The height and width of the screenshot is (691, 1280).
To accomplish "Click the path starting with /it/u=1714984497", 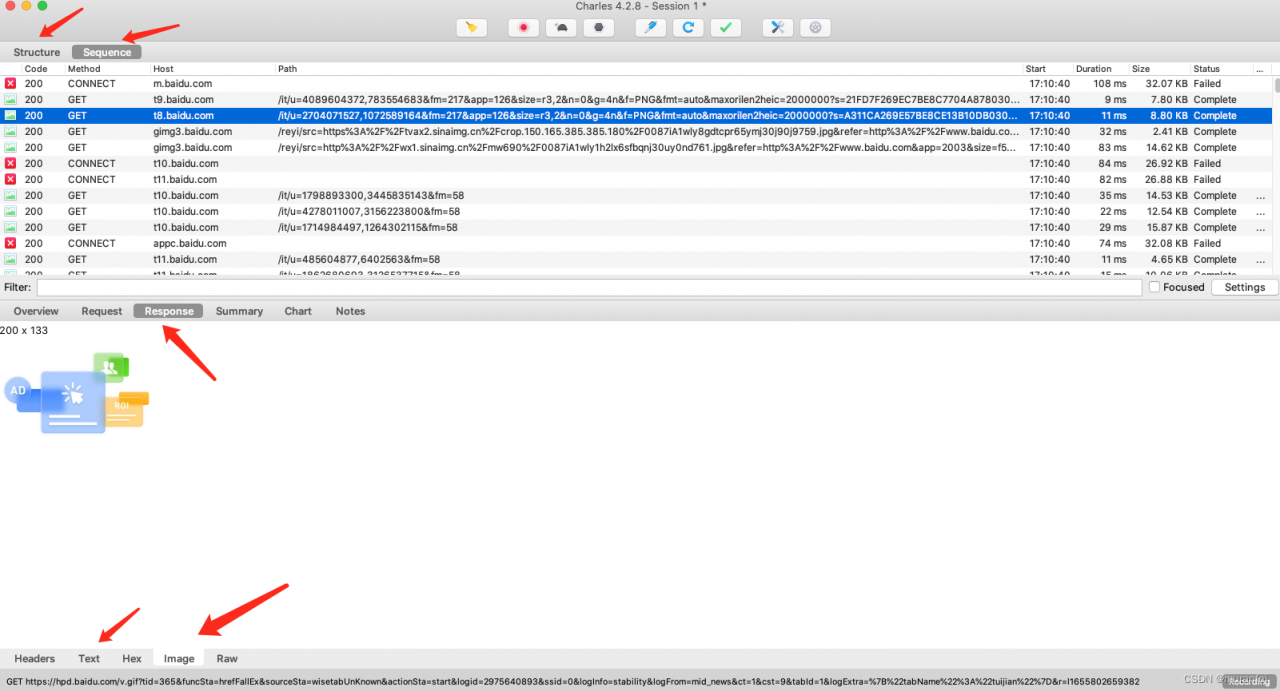I will coord(368,228).
